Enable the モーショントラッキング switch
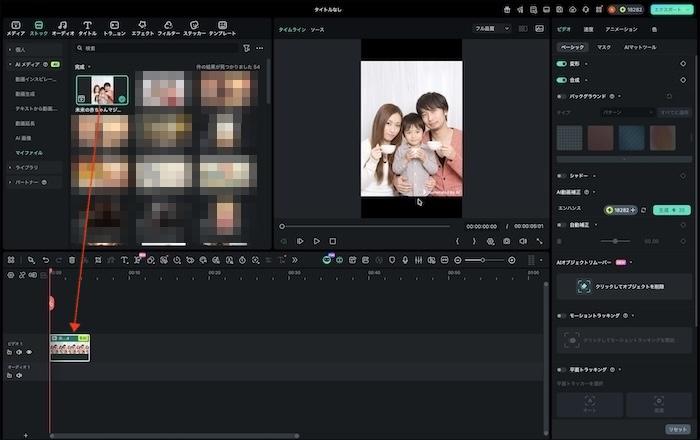This screenshot has height=440, width=700. pyautogui.click(x=561, y=315)
